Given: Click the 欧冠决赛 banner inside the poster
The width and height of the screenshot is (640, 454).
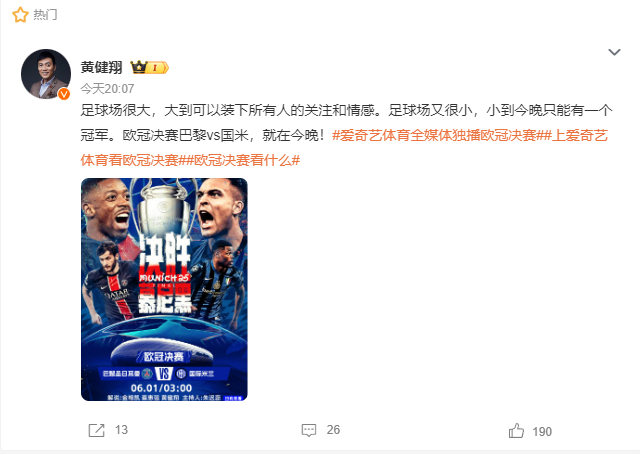Looking at the screenshot, I should [164, 357].
